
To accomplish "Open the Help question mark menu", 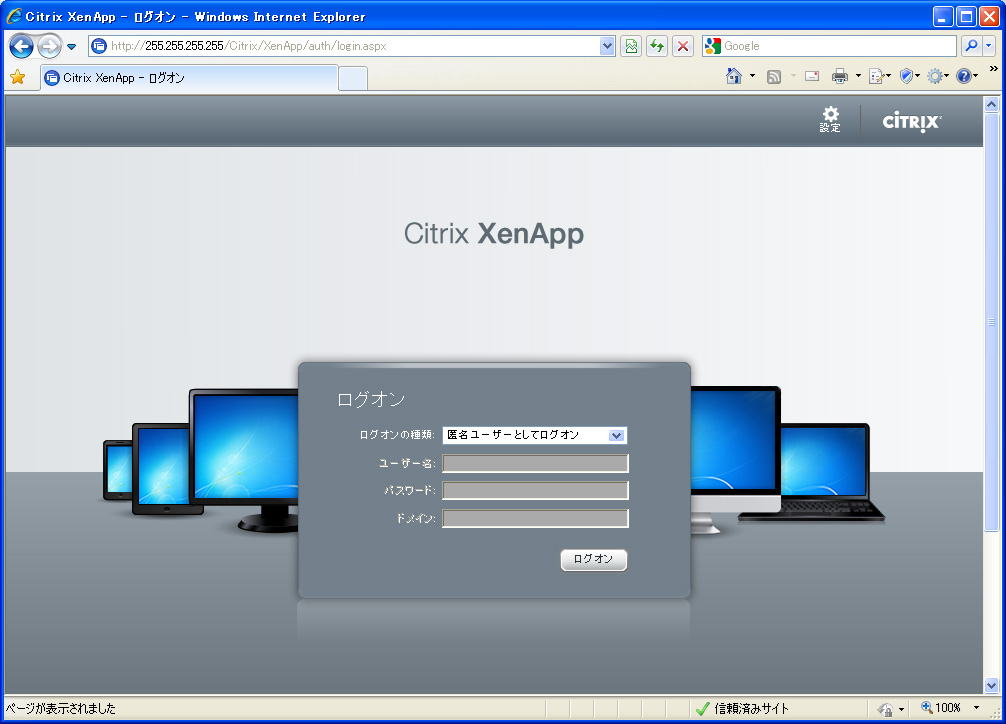I will pos(967,76).
